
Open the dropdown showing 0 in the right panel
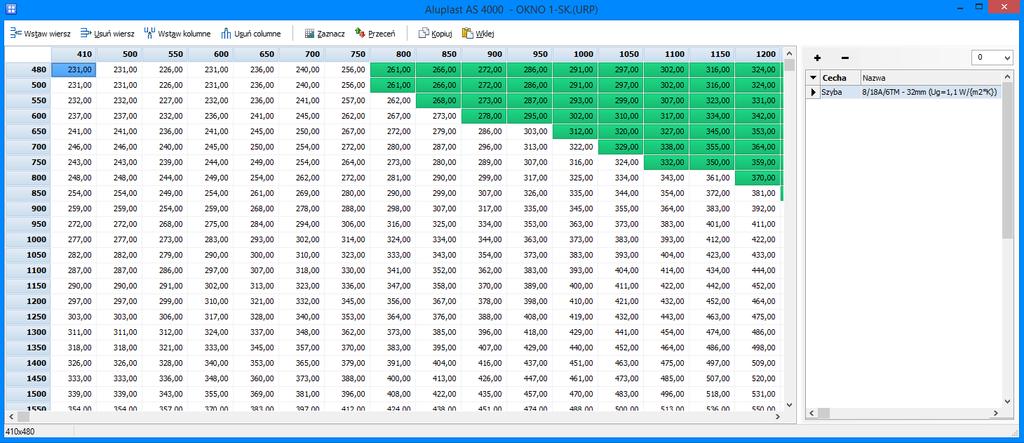(x=992, y=58)
